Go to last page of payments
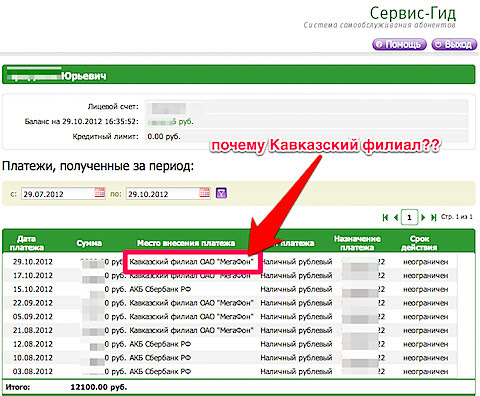 (x=433, y=217)
